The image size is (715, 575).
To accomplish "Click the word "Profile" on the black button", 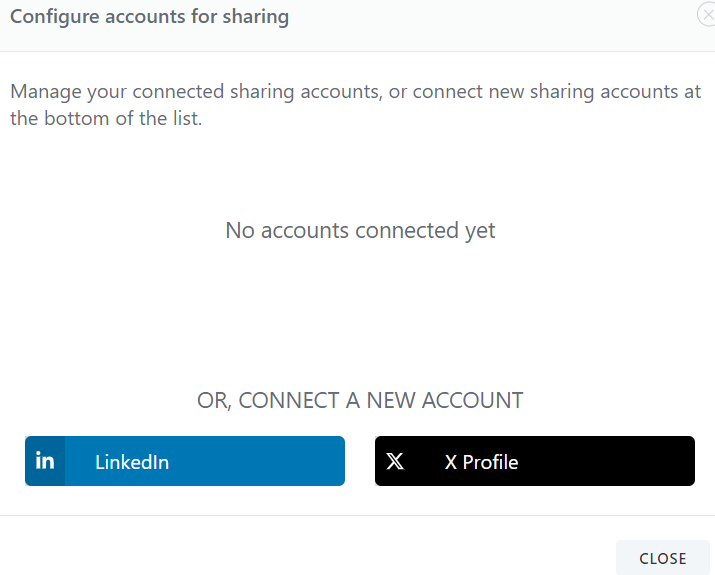I will (490, 462).
